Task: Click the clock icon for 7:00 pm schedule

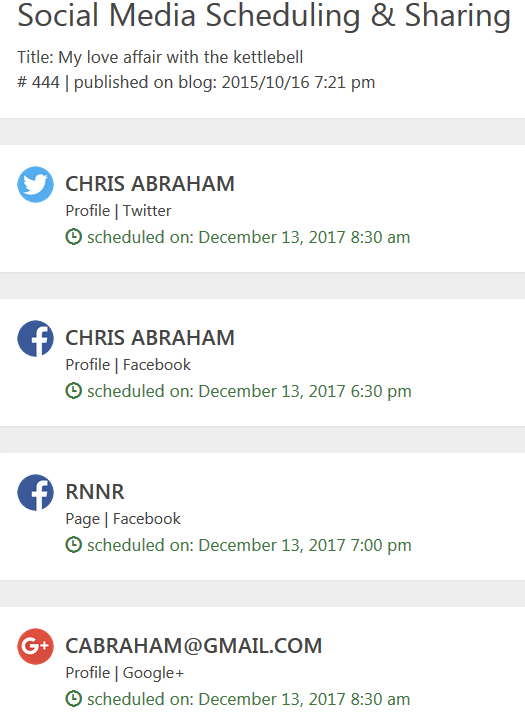Action: [x=73, y=545]
